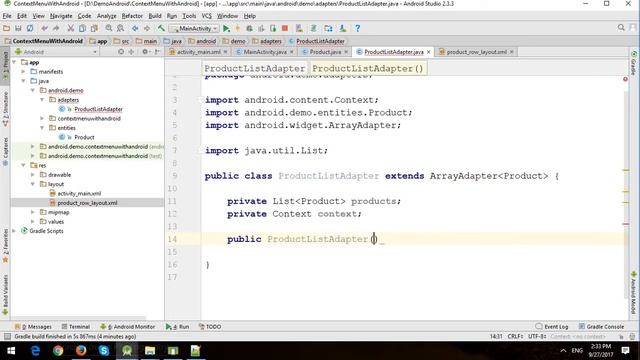Collapse the java folder

(24, 81)
